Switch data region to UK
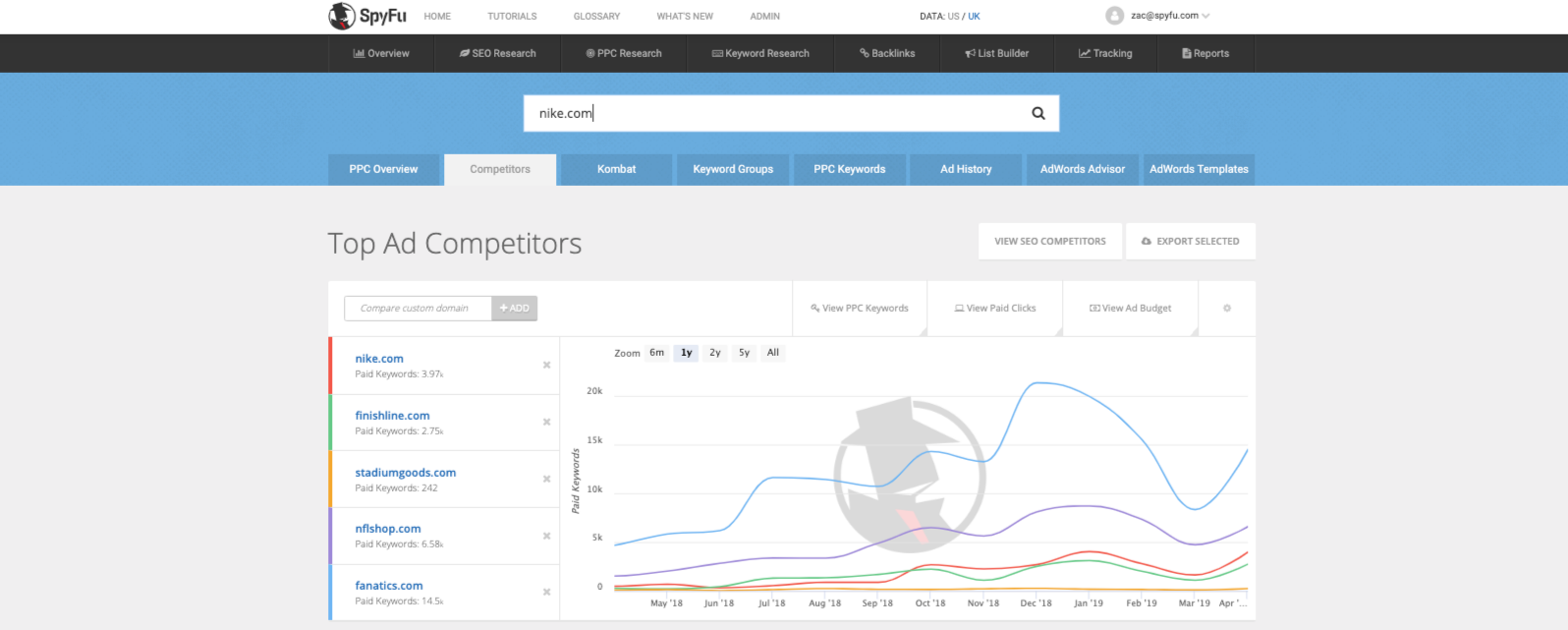Viewport: 1568px width, 630px height. coord(974,17)
